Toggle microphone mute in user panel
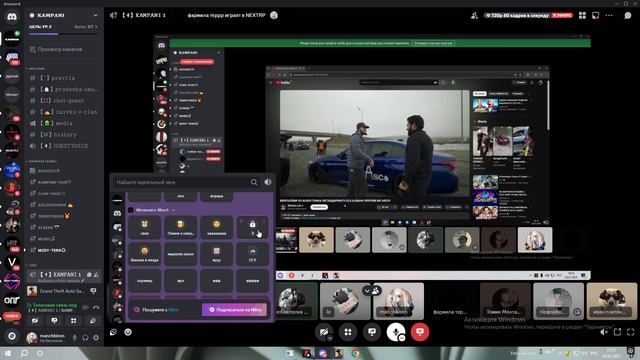Image resolution: width=640 pixels, height=360 pixels. click(74, 338)
